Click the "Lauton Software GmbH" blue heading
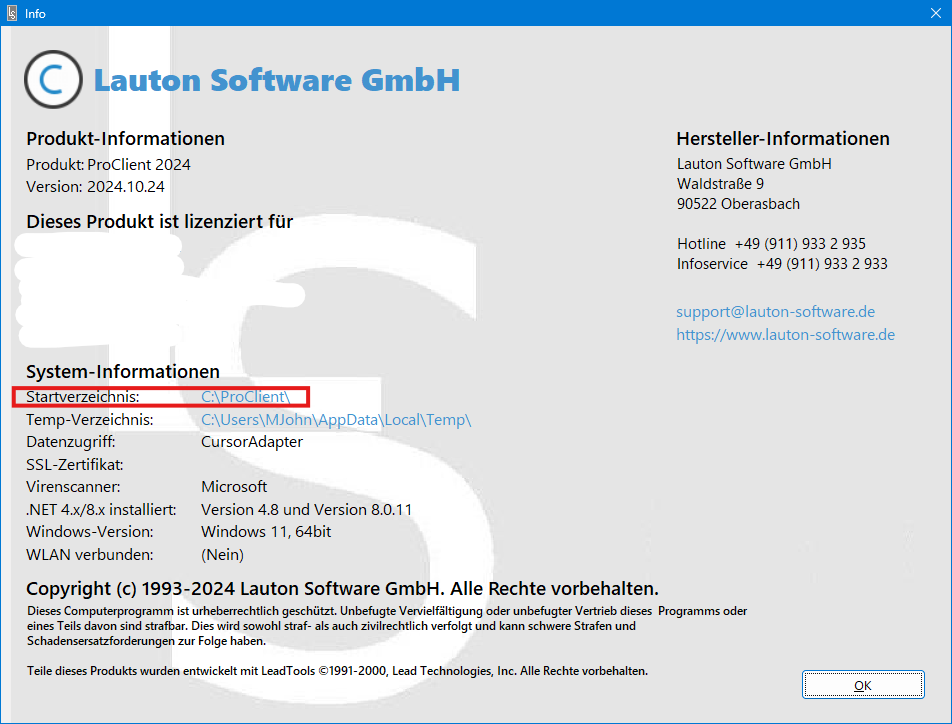Viewport: 952px width, 724px height. (x=276, y=80)
